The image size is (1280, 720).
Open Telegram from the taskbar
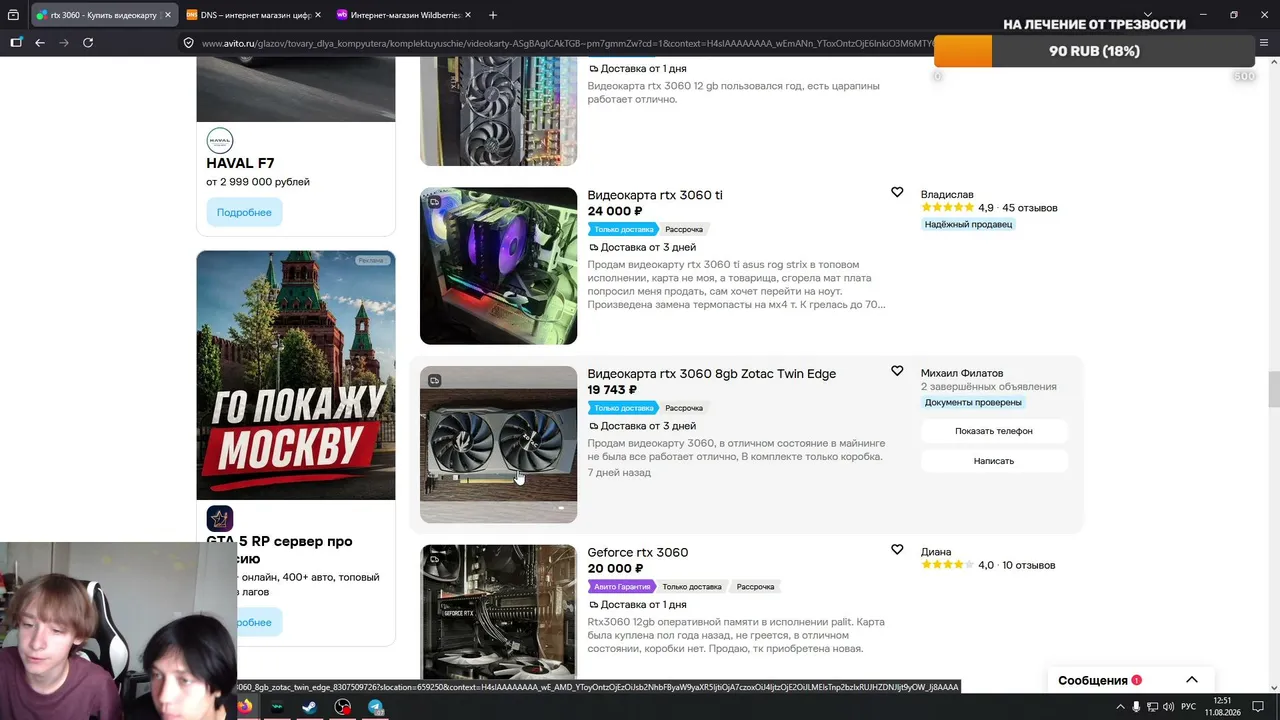pyautogui.click(x=375, y=707)
